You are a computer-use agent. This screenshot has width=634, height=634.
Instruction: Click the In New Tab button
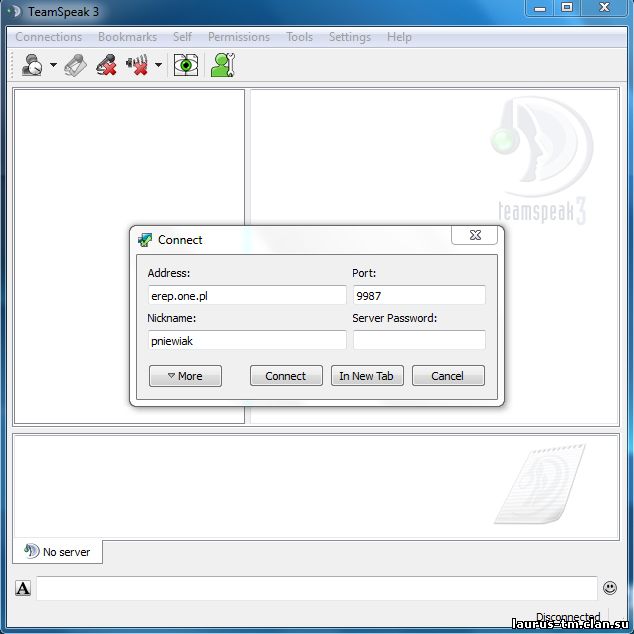(367, 376)
